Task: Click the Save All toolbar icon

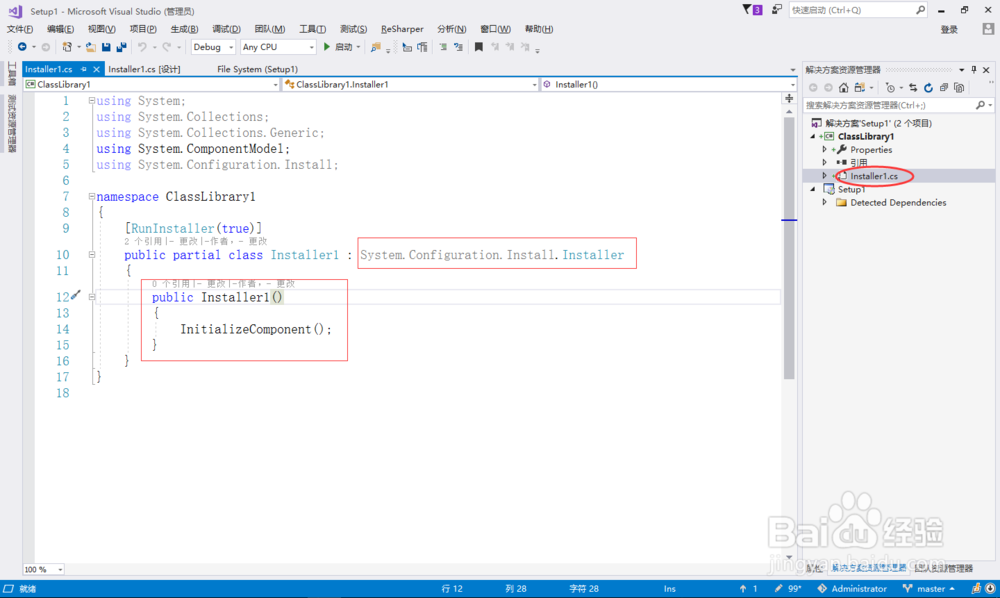Action: [121, 47]
